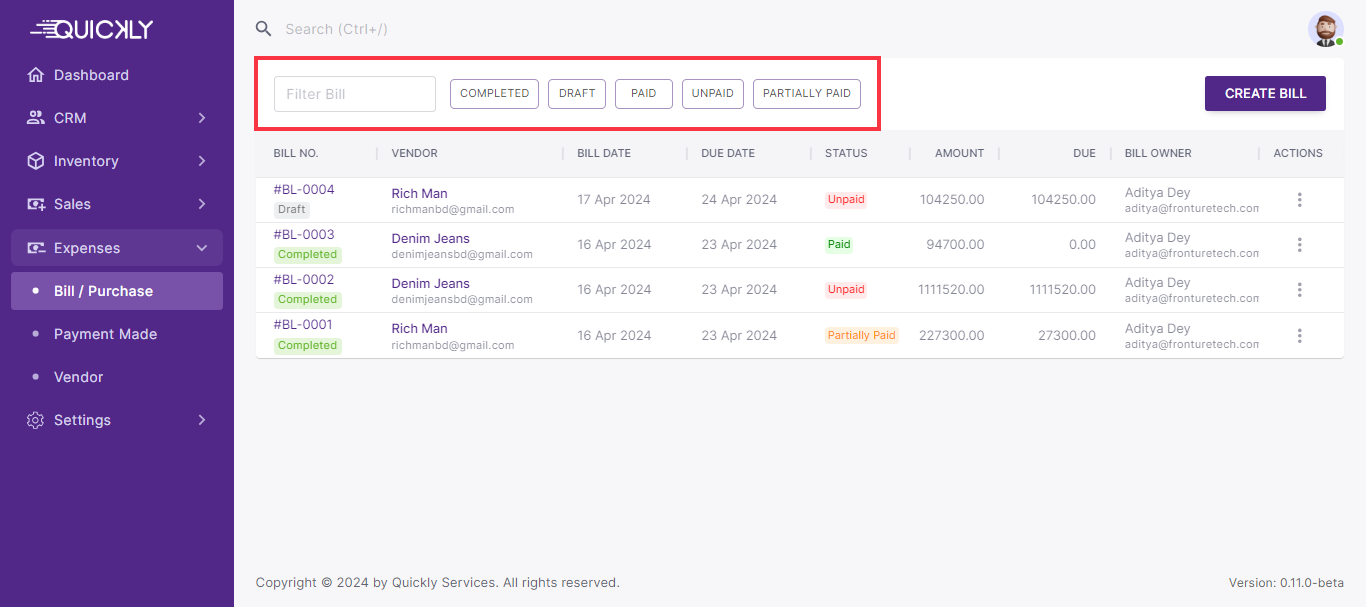Click the Quickly logo

click(91, 29)
